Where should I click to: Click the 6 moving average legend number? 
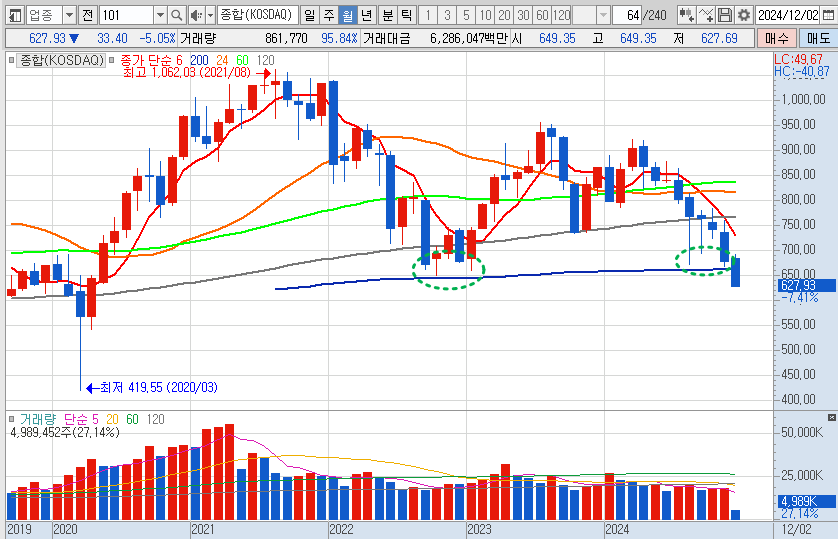[x=179, y=60]
